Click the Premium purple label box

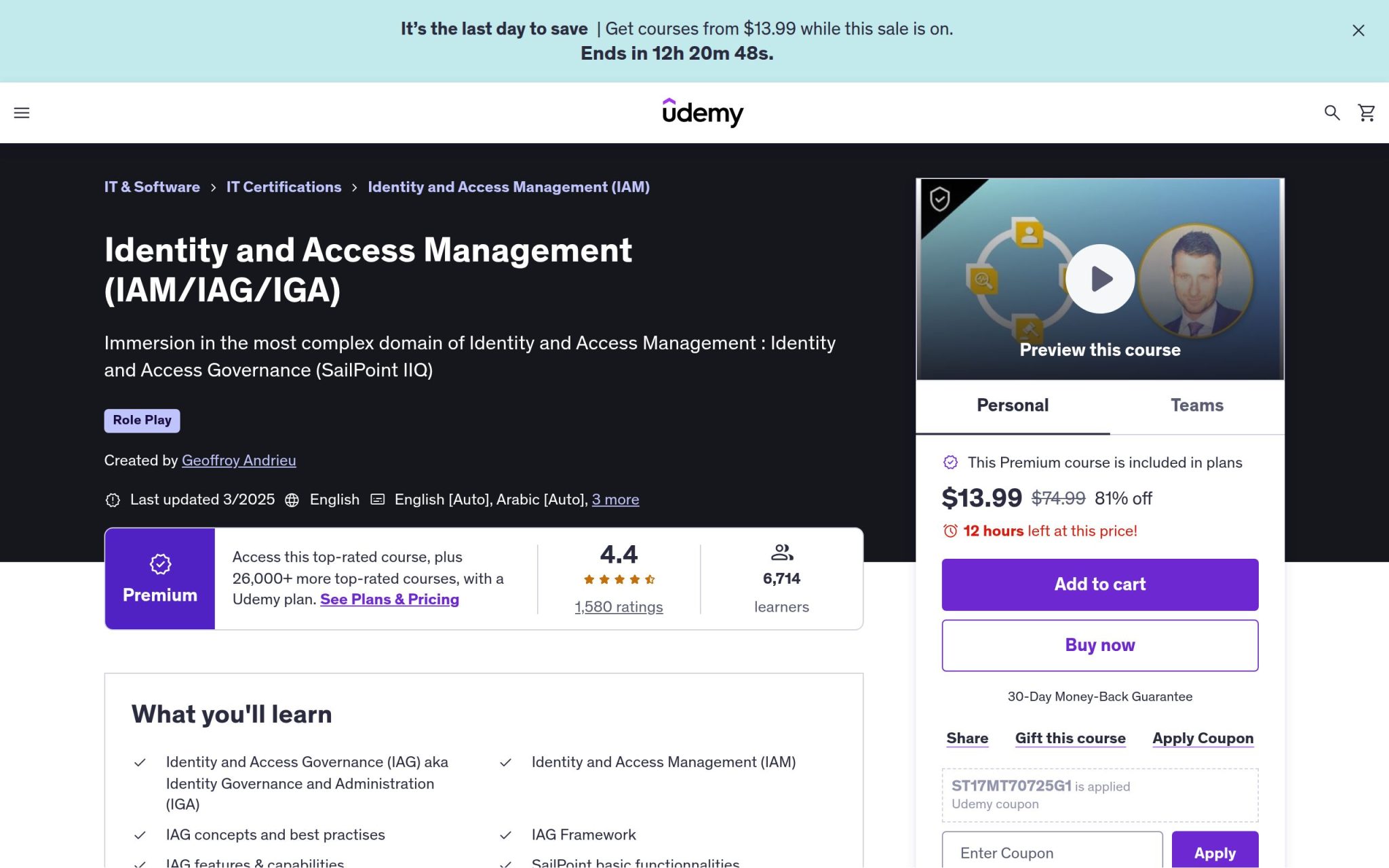click(160, 579)
